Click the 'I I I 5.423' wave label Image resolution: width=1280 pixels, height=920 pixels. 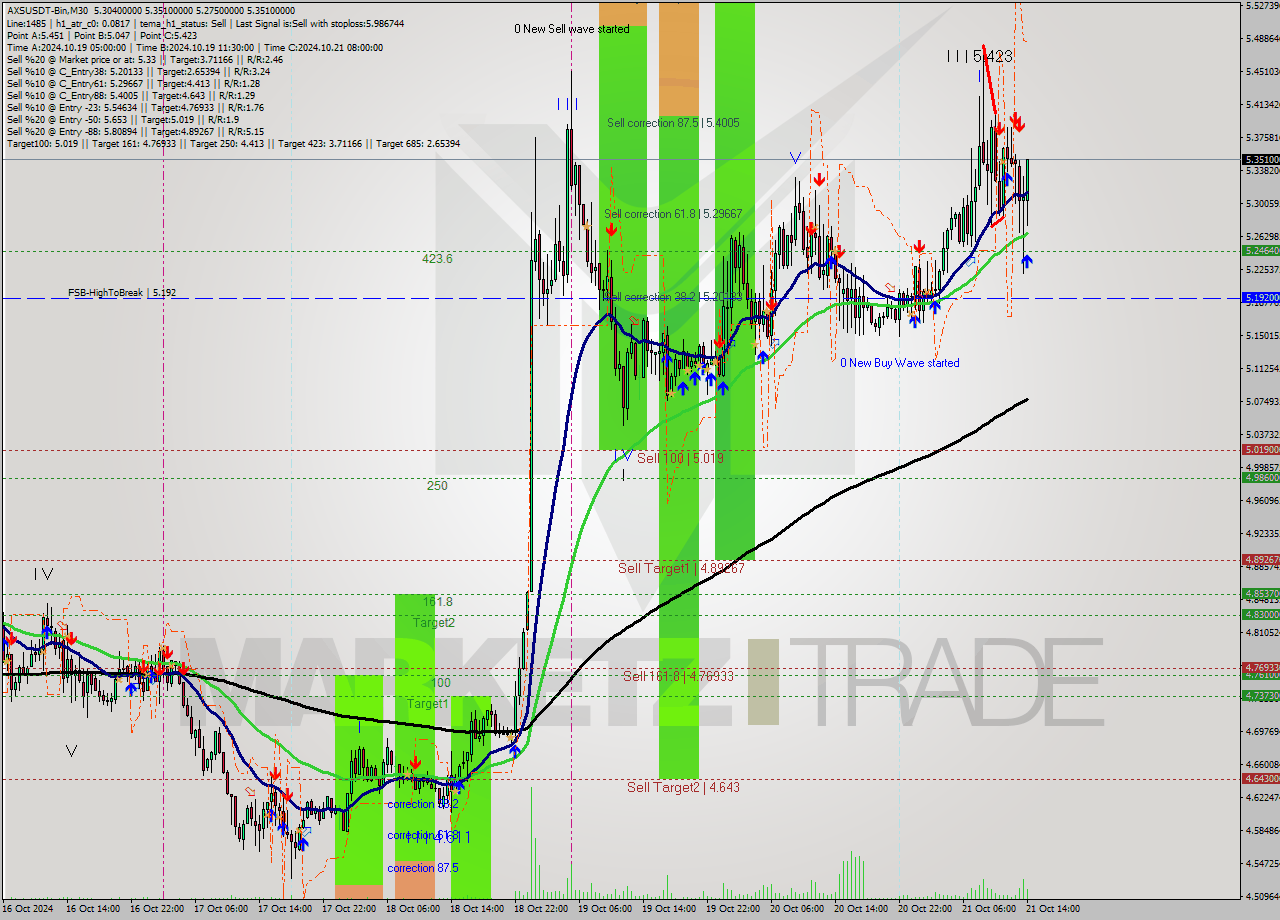[x=980, y=57]
